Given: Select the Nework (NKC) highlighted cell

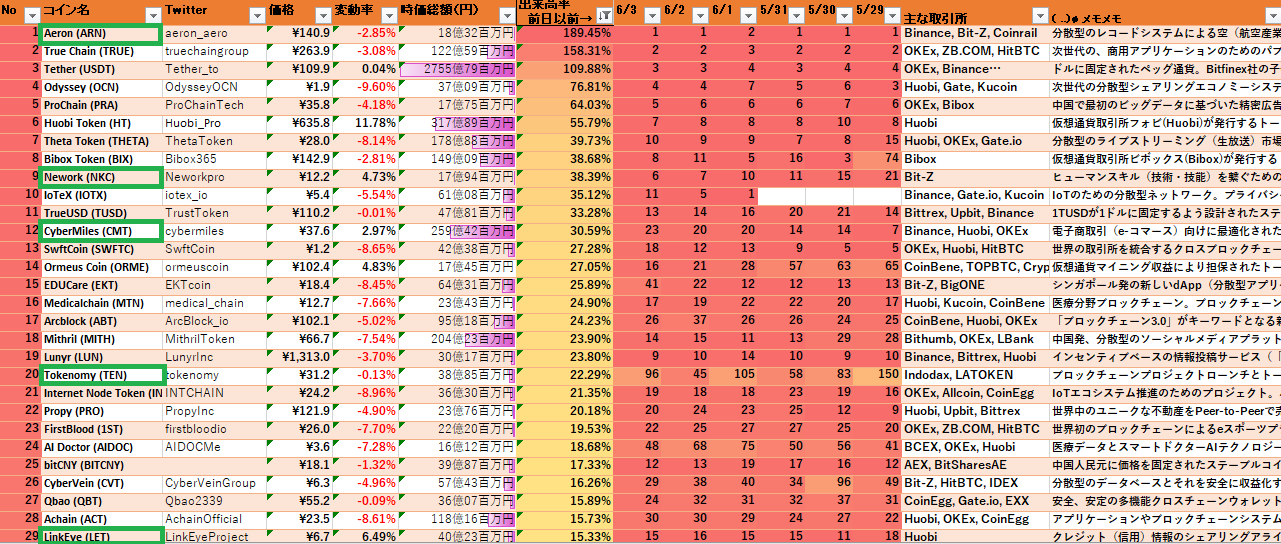Looking at the screenshot, I should click(x=100, y=177).
